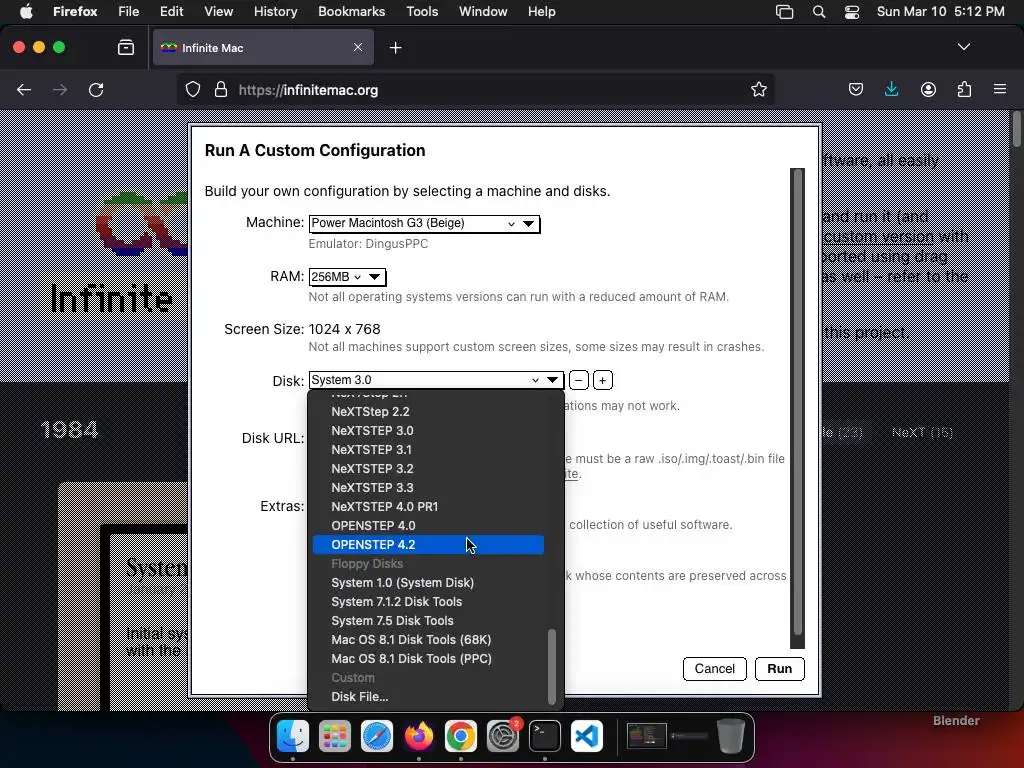Open Control Center in menu bar
The width and height of the screenshot is (1024, 768).
tap(852, 12)
